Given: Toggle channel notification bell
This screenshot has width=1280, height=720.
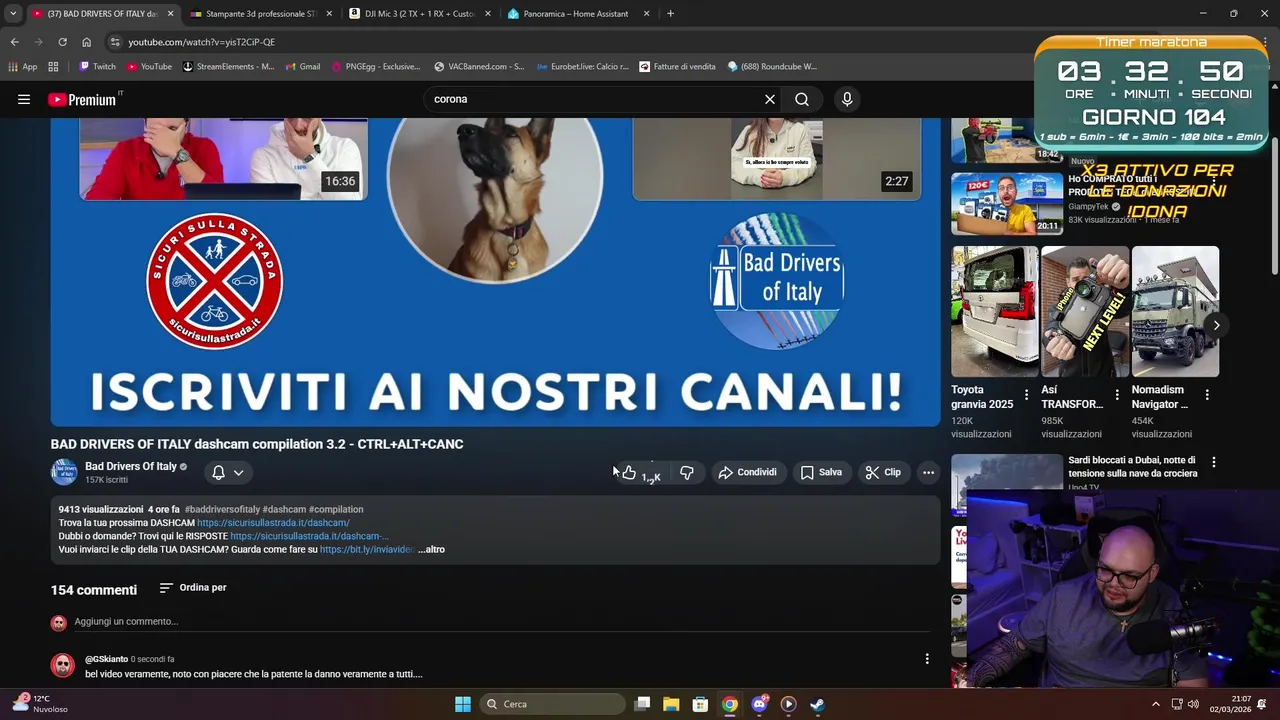Looking at the screenshot, I should click(218, 472).
